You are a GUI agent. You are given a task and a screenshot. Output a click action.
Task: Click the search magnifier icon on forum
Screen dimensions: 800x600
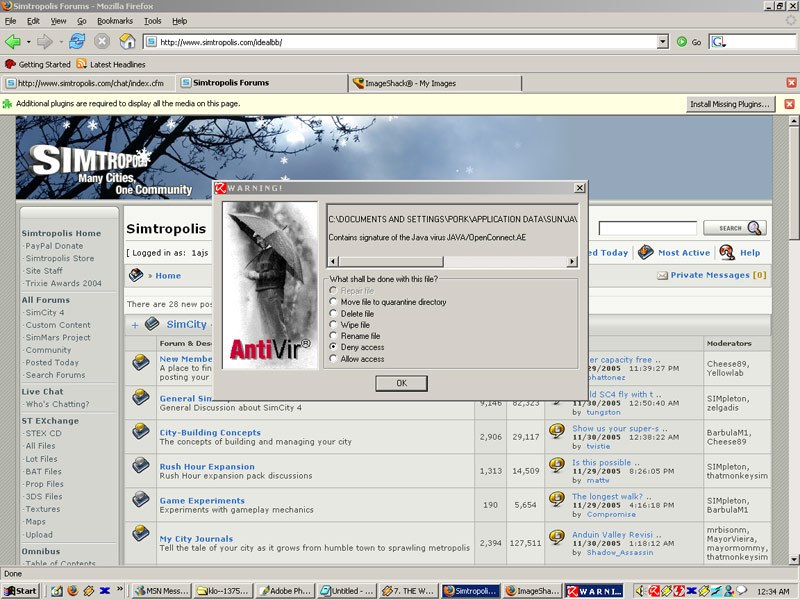[x=755, y=228]
